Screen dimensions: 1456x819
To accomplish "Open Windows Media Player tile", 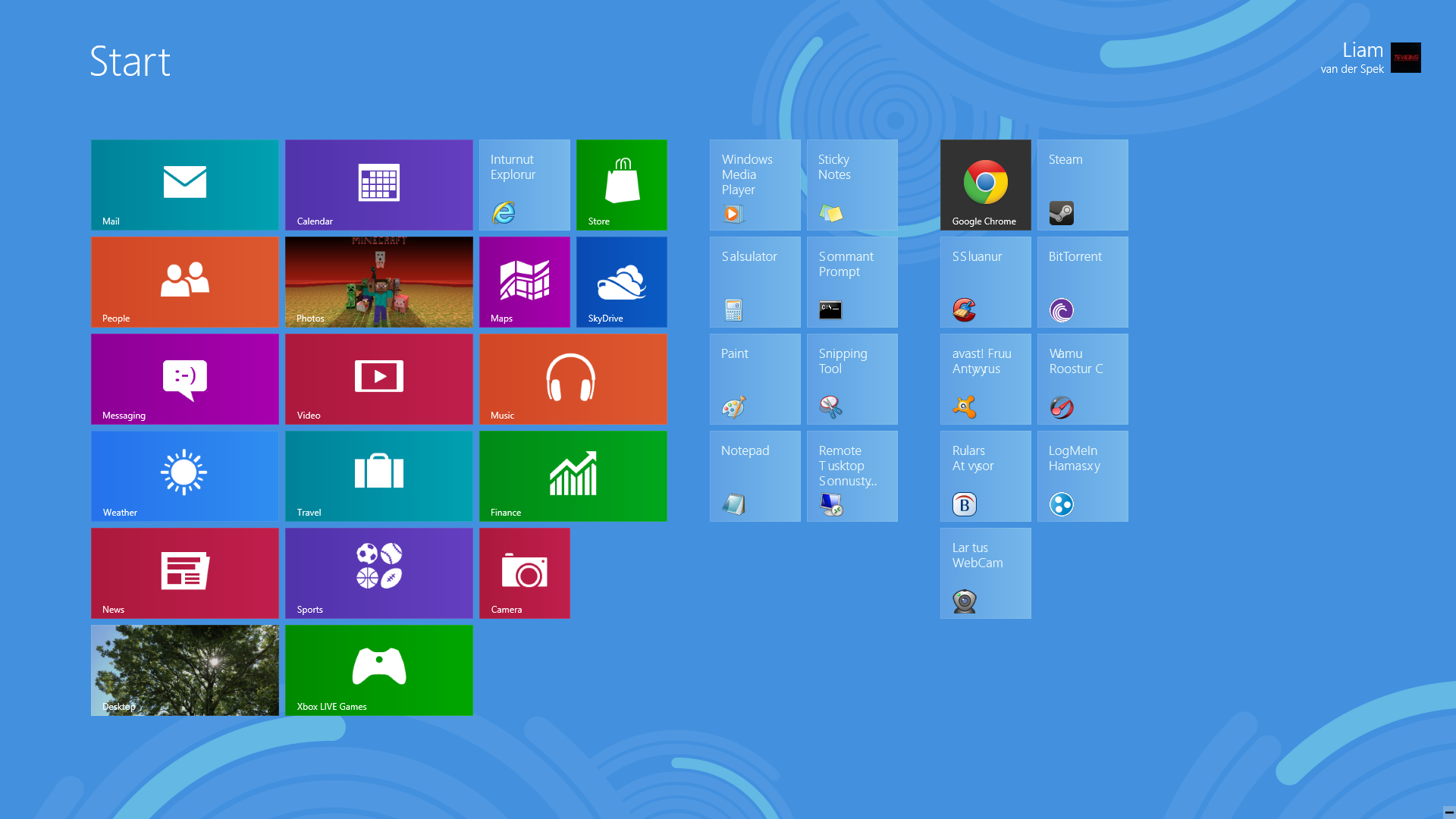I will coord(755,184).
